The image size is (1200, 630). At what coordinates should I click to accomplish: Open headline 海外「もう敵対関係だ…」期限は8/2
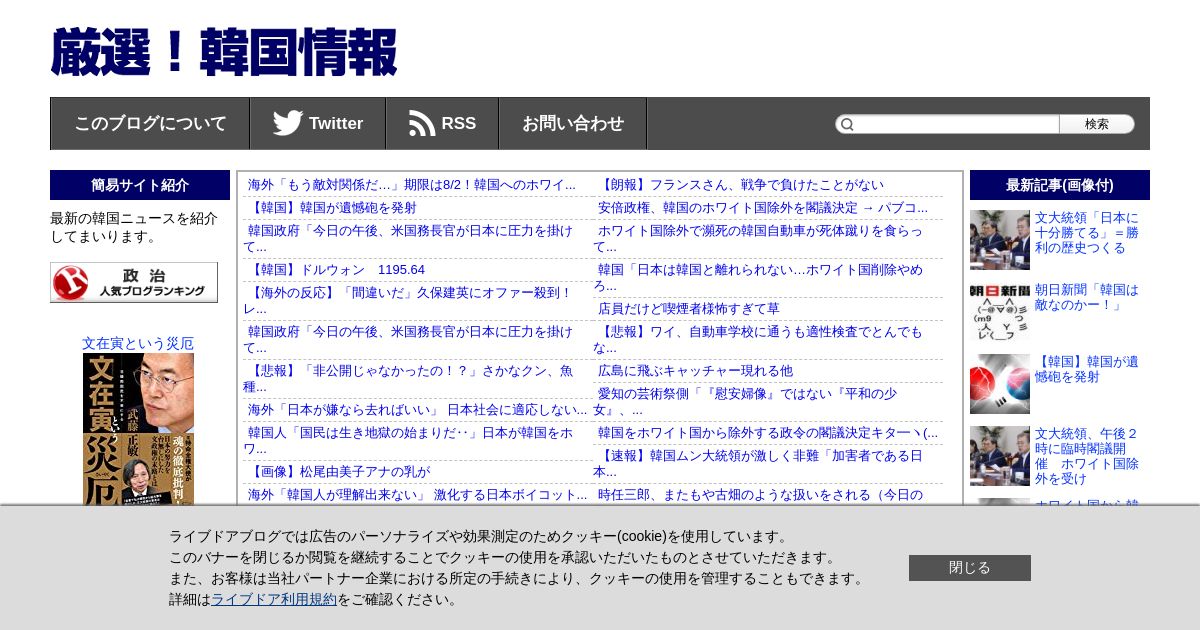point(412,185)
